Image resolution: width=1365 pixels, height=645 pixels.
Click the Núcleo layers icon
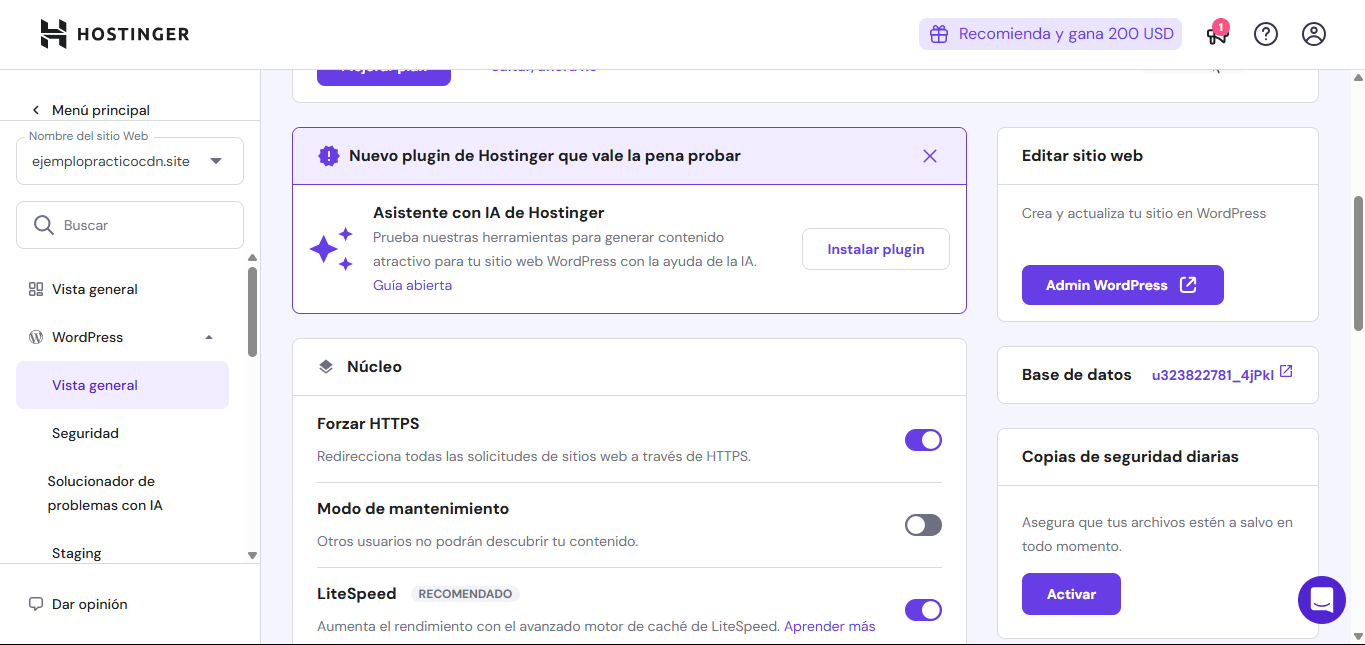point(326,367)
